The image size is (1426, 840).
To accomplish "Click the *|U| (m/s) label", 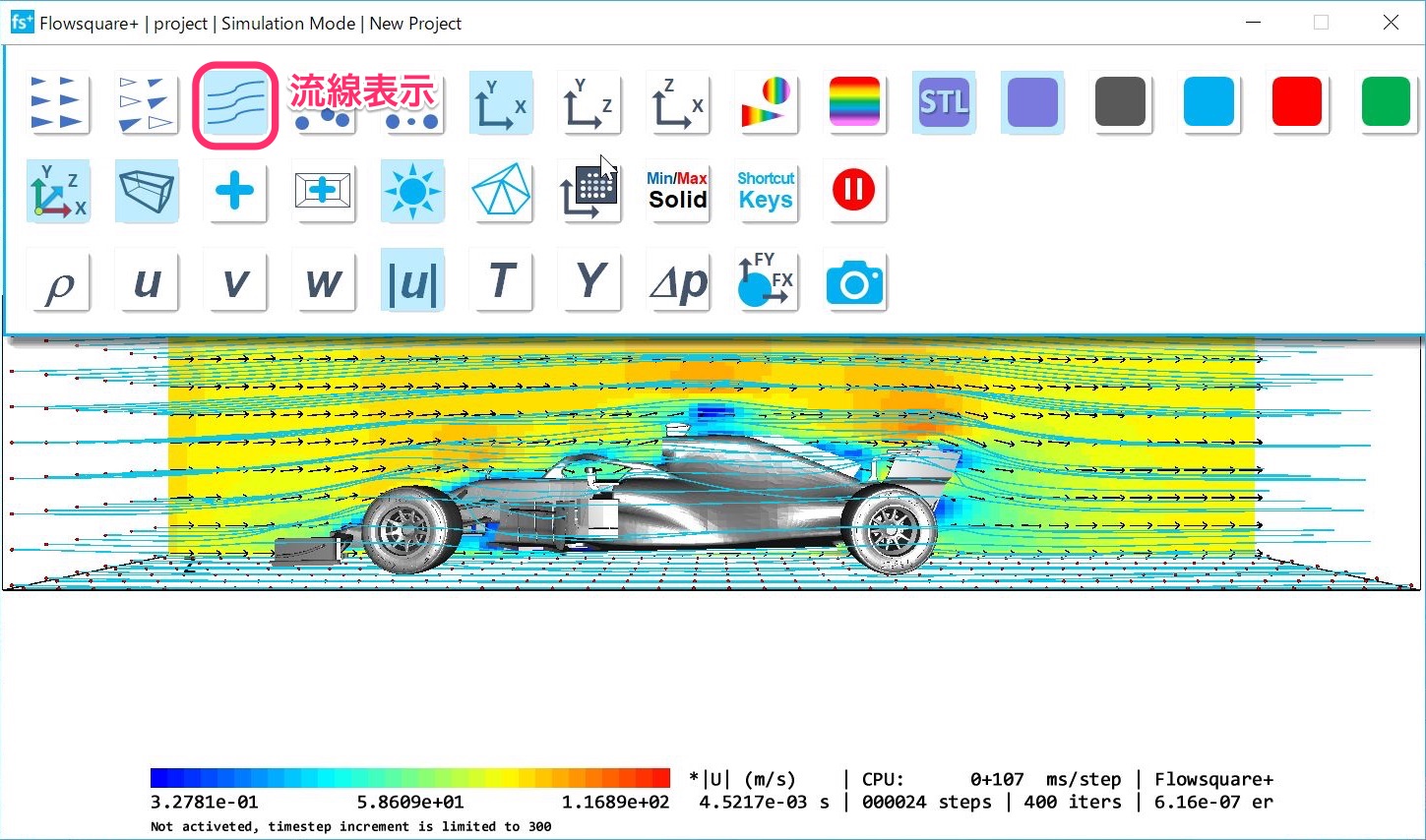I will point(742,779).
